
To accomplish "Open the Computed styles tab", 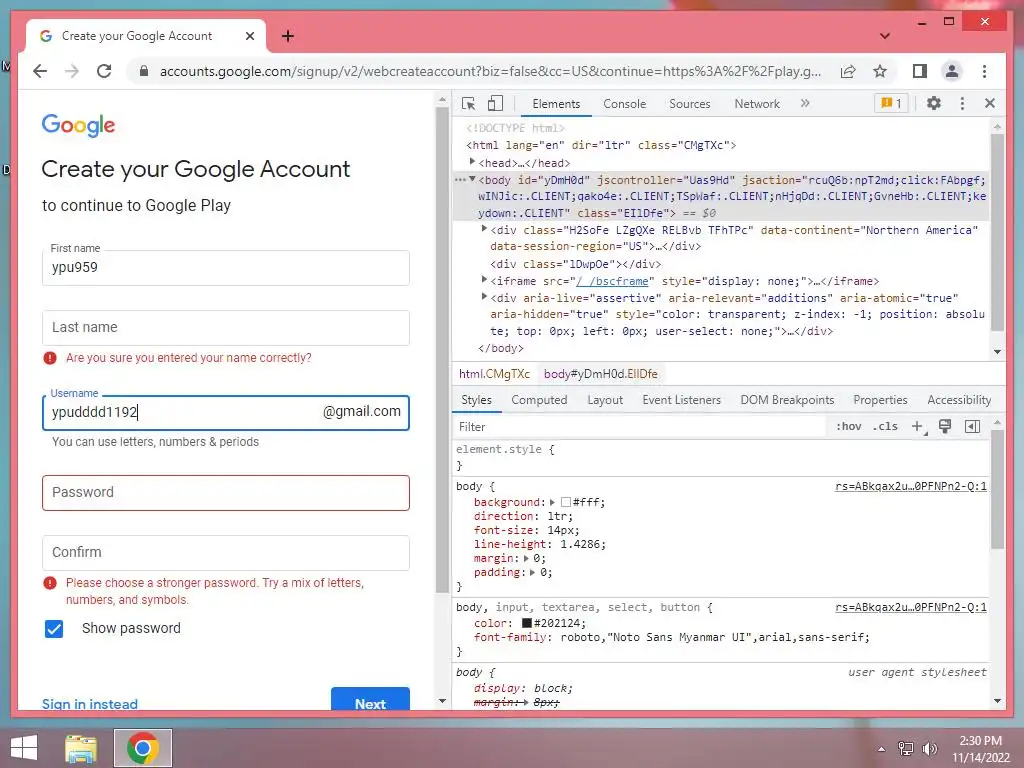I will click(539, 400).
